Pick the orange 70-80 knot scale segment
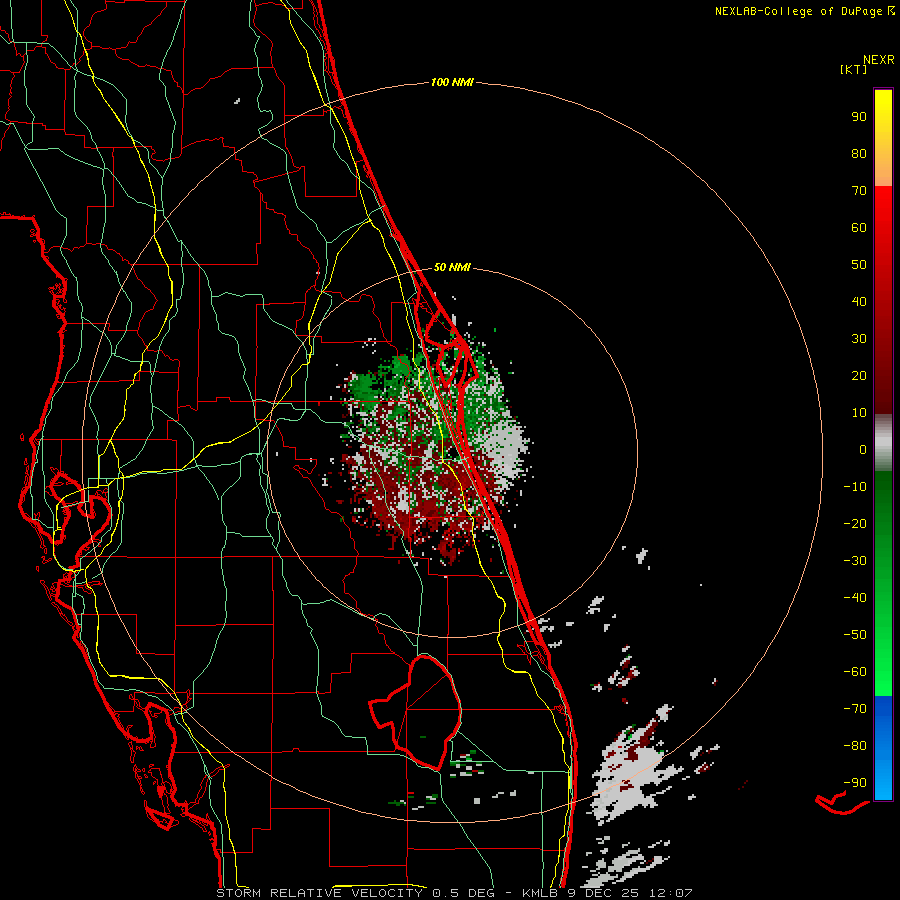Image resolution: width=900 pixels, height=900 pixels. (x=883, y=169)
